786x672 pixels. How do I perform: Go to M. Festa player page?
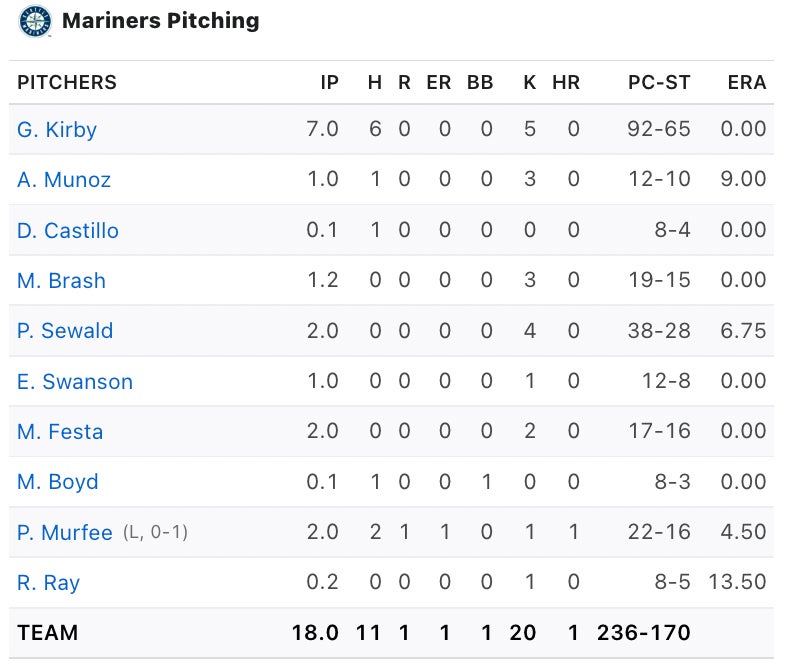(x=60, y=432)
